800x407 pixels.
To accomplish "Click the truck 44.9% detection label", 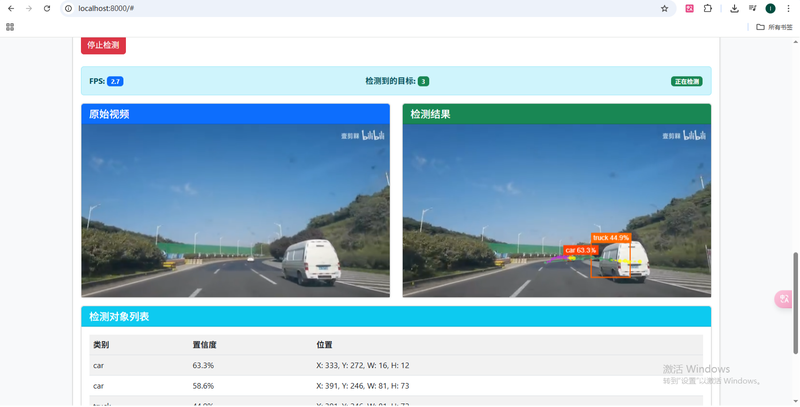I will coord(611,238).
